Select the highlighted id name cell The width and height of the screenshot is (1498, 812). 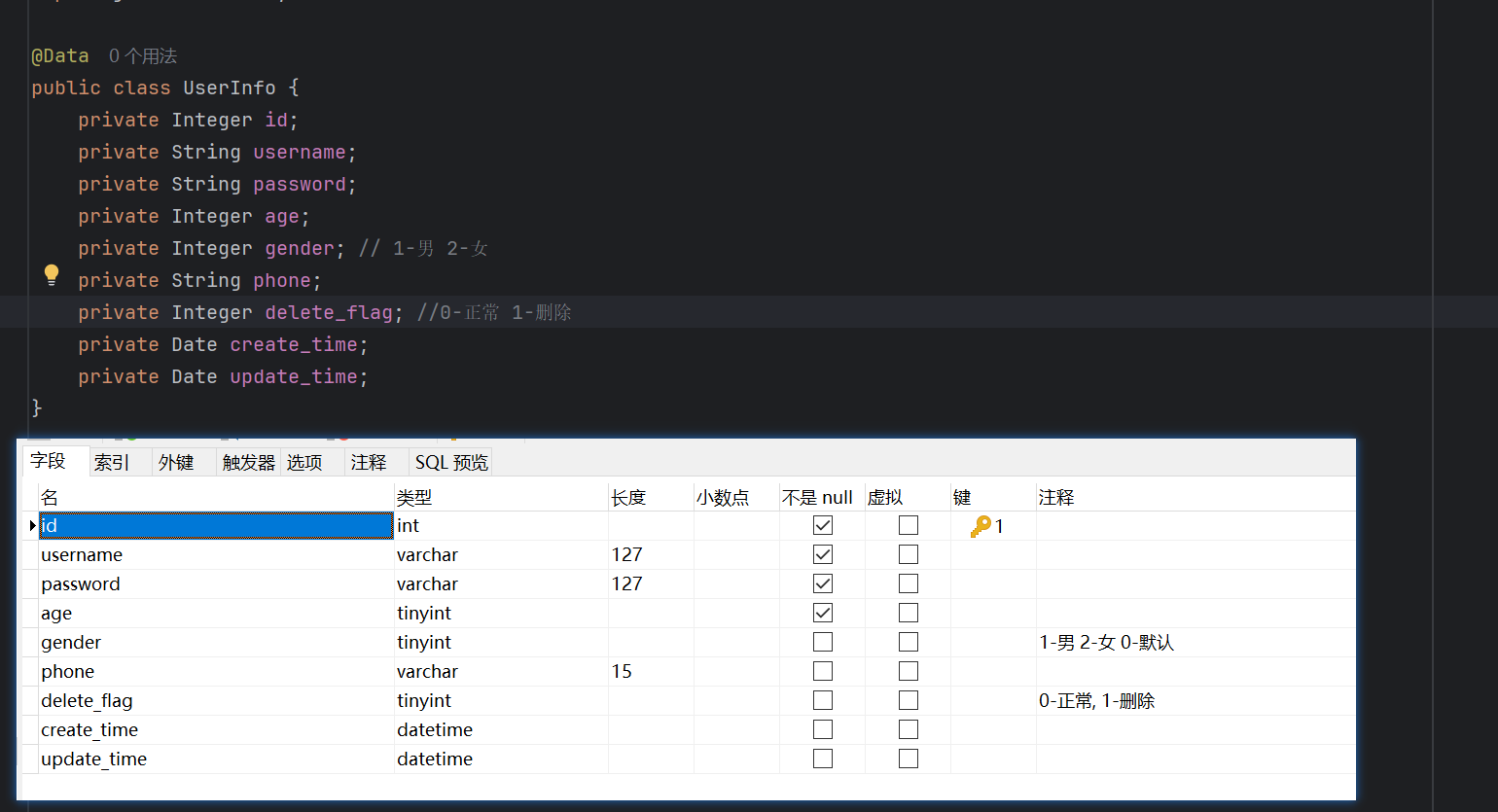click(216, 526)
